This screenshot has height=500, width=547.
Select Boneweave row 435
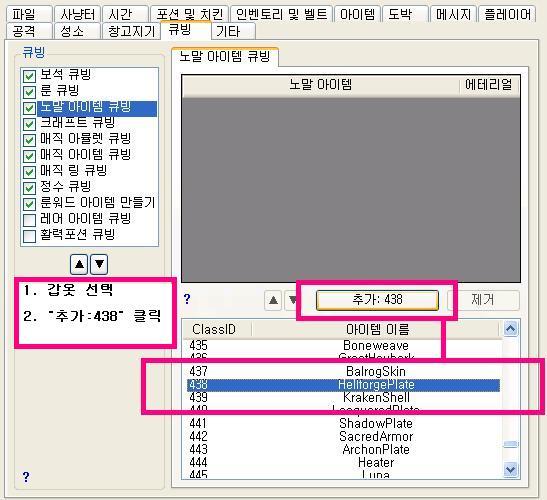[343, 345]
